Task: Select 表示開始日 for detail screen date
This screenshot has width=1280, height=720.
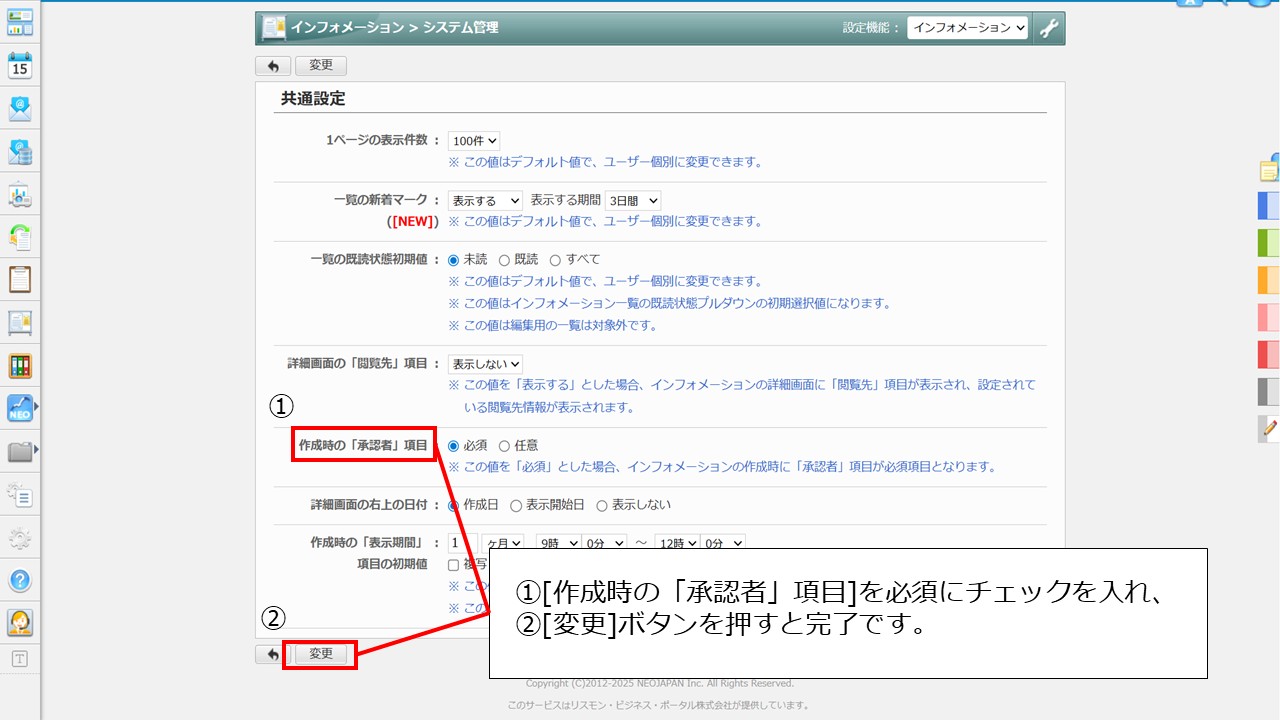Action: [516, 506]
